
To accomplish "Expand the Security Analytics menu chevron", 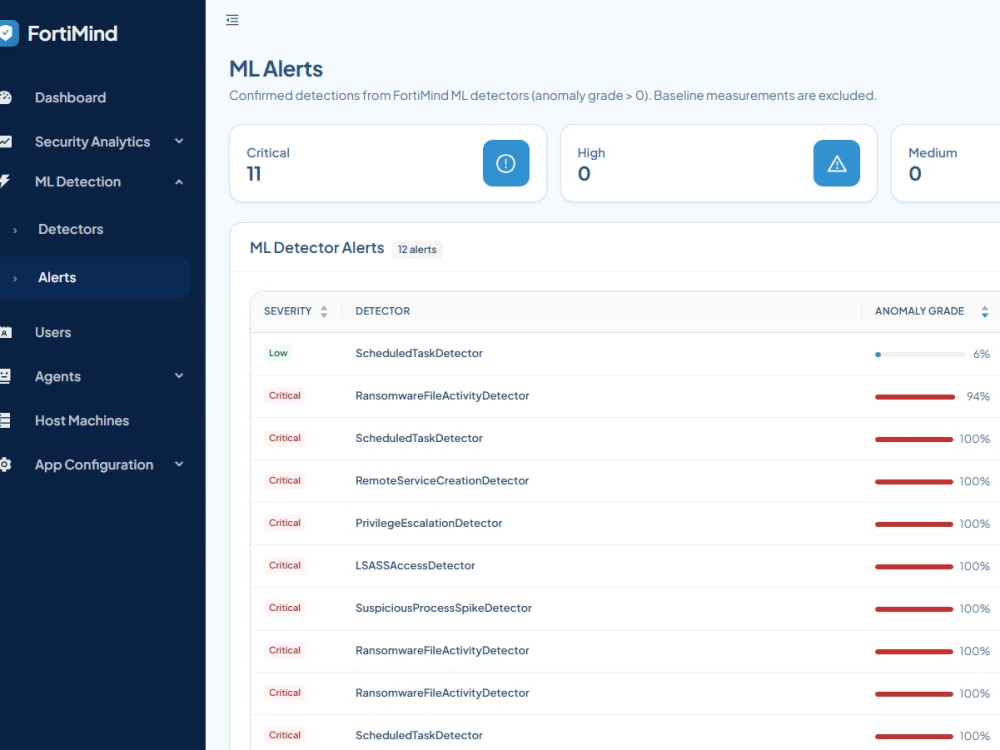I will [179, 142].
